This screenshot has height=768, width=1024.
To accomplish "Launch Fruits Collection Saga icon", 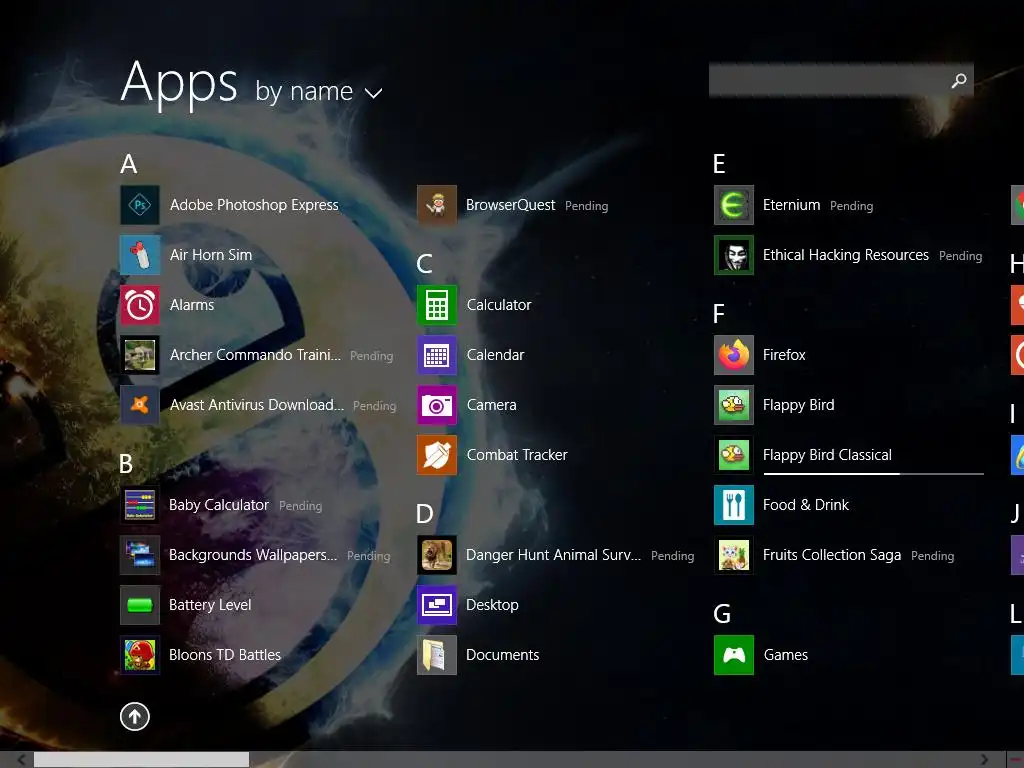I will [x=733, y=555].
